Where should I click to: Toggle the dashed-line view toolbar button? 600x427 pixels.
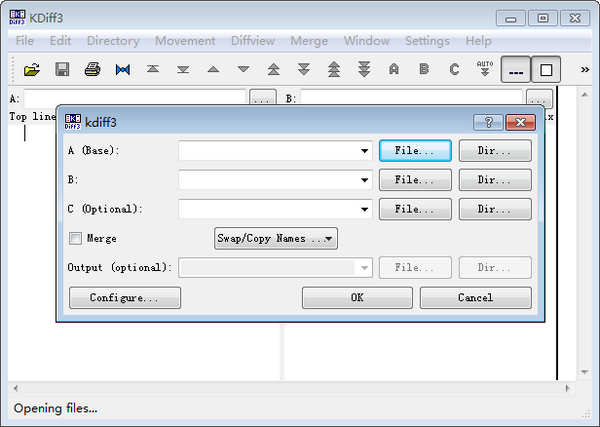(x=516, y=70)
